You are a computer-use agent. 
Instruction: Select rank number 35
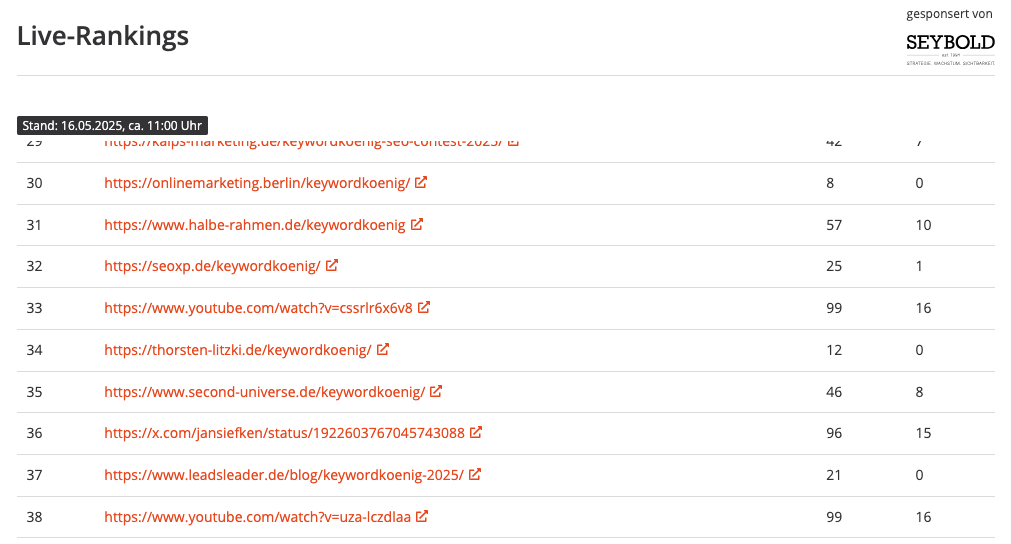click(x=34, y=392)
